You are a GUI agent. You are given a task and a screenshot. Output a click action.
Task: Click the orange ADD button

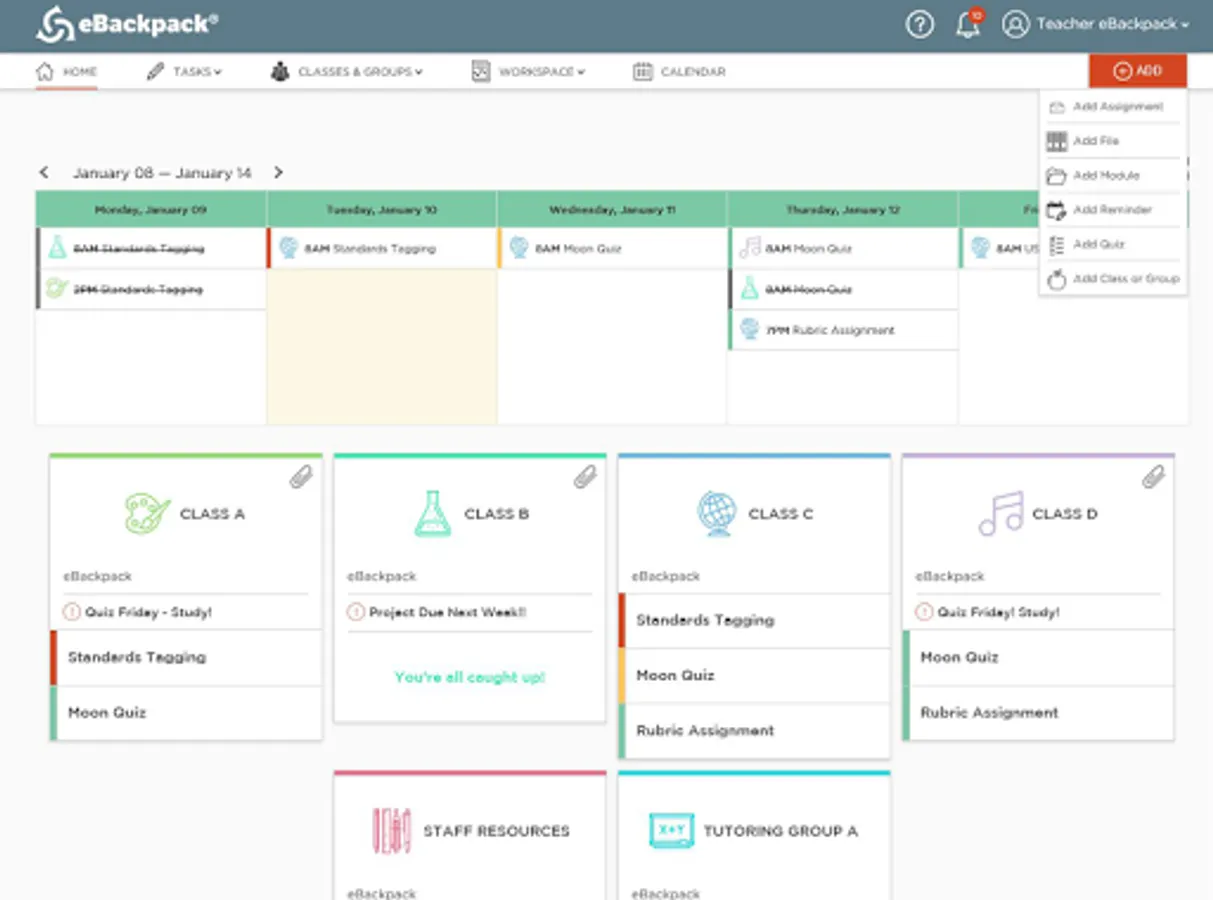1138,71
